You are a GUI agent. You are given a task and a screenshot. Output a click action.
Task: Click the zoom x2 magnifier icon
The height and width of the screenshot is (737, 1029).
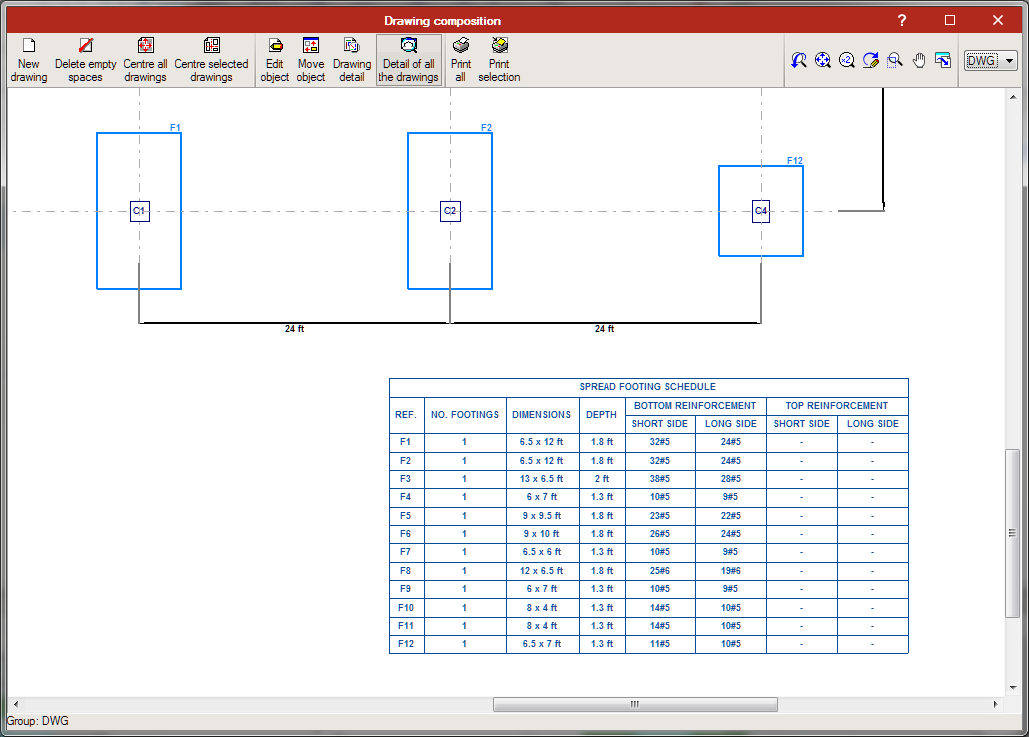point(847,60)
